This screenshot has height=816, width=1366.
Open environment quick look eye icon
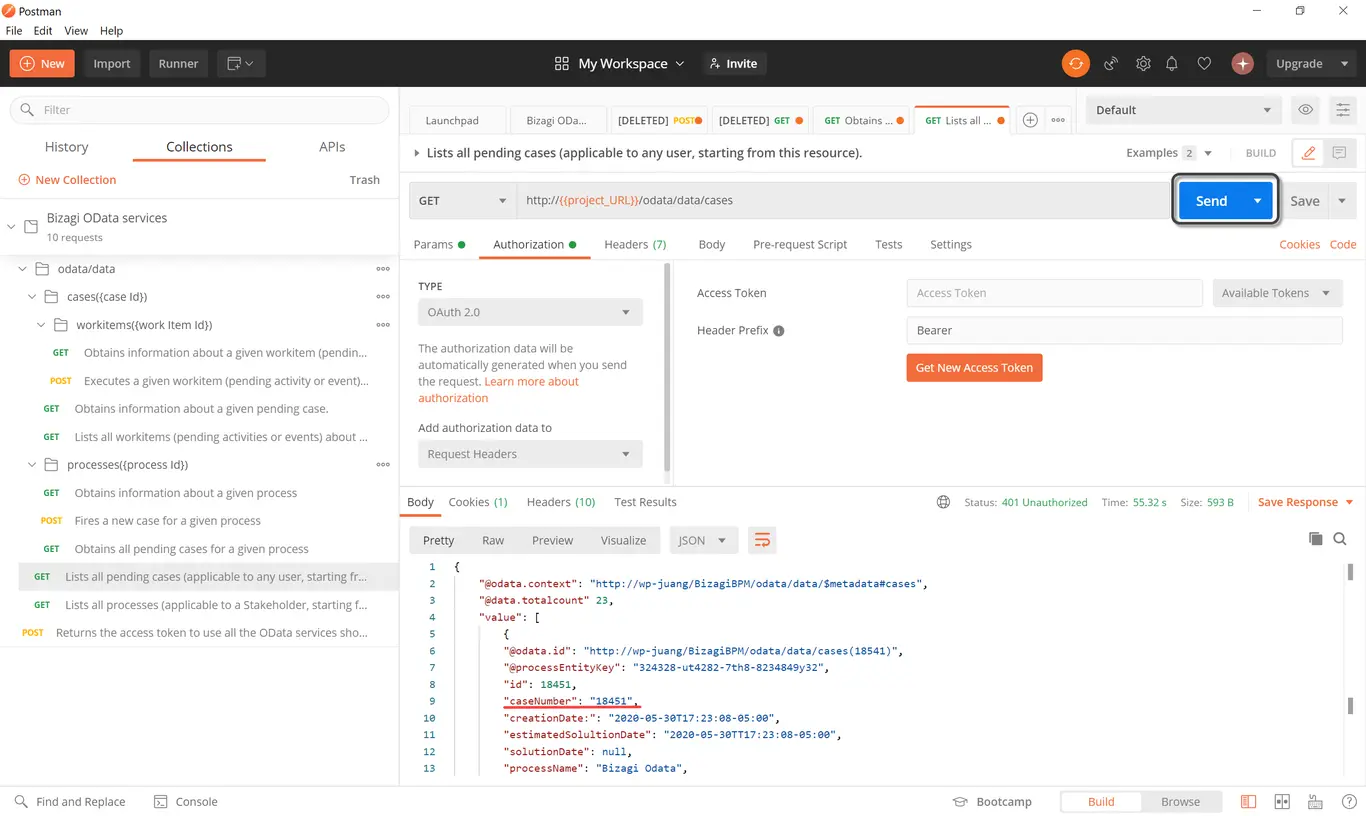tap(1305, 110)
